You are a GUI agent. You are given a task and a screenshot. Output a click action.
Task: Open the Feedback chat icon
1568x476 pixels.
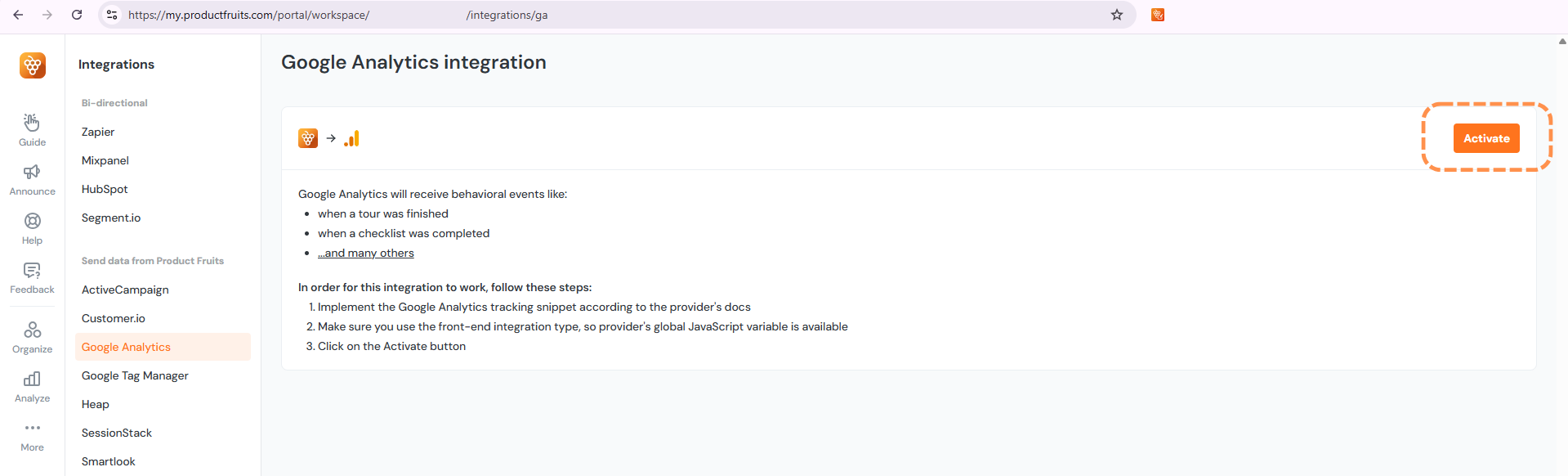tap(32, 271)
